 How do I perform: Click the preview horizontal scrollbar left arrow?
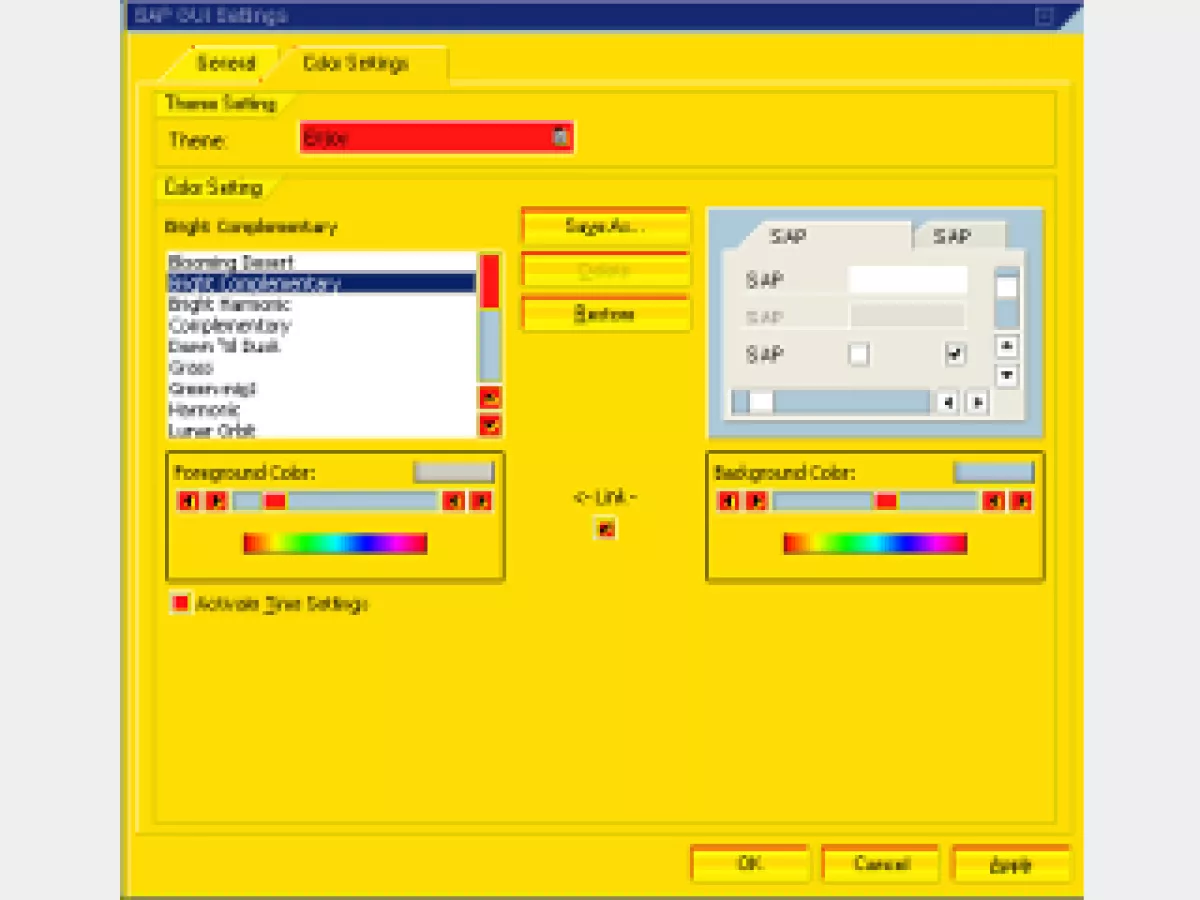click(x=948, y=402)
